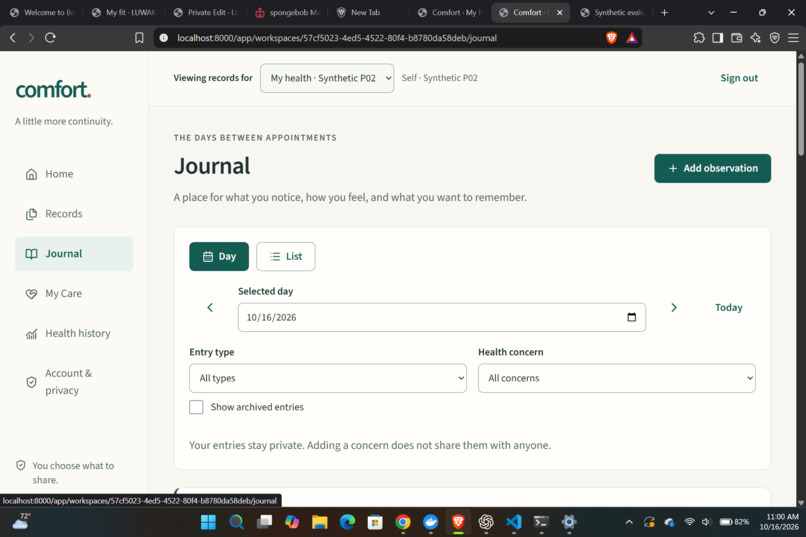Open the weather widget showing 72°
This screenshot has height=537, width=806.
pos(22,522)
